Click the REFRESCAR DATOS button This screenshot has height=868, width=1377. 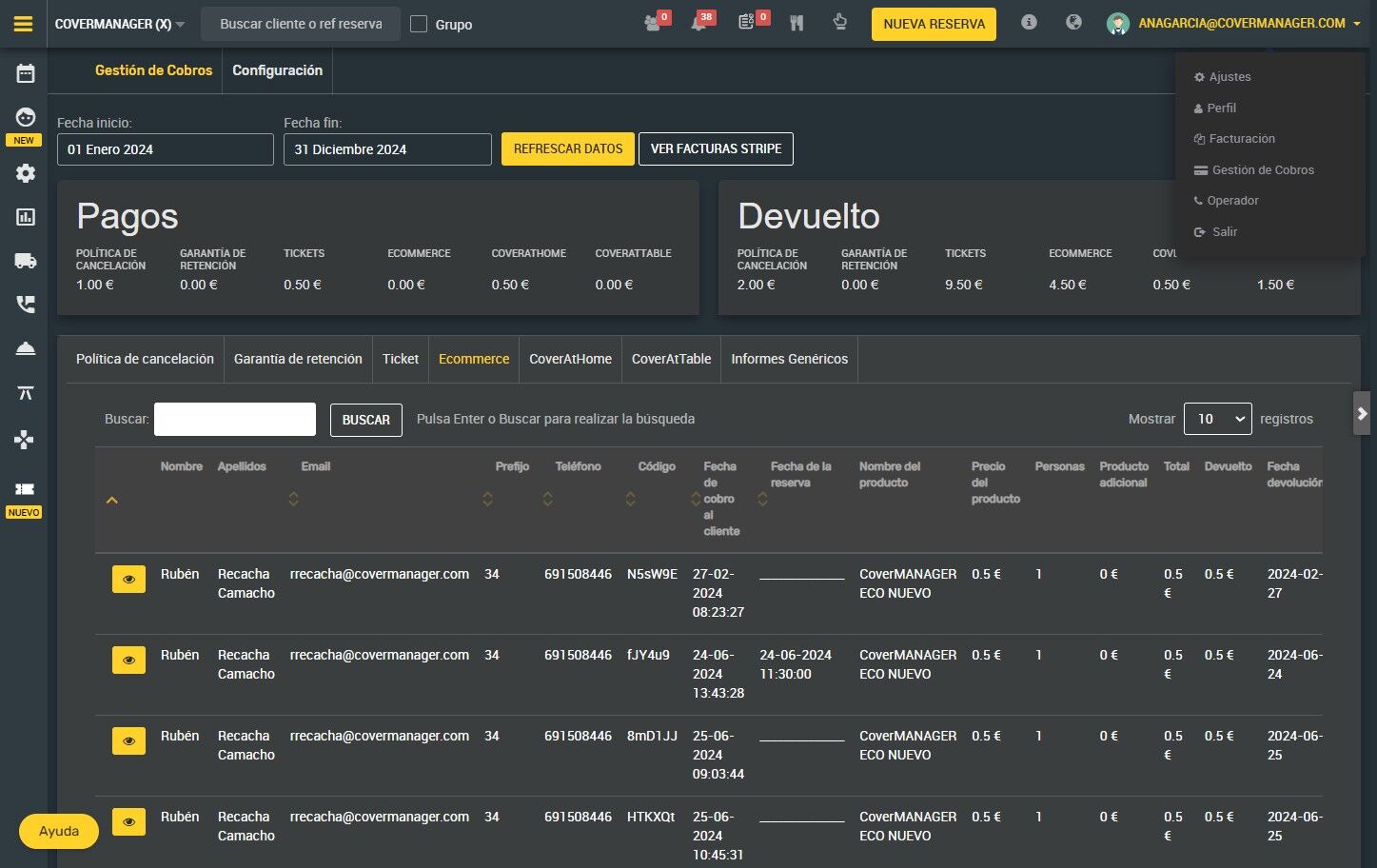pos(567,148)
